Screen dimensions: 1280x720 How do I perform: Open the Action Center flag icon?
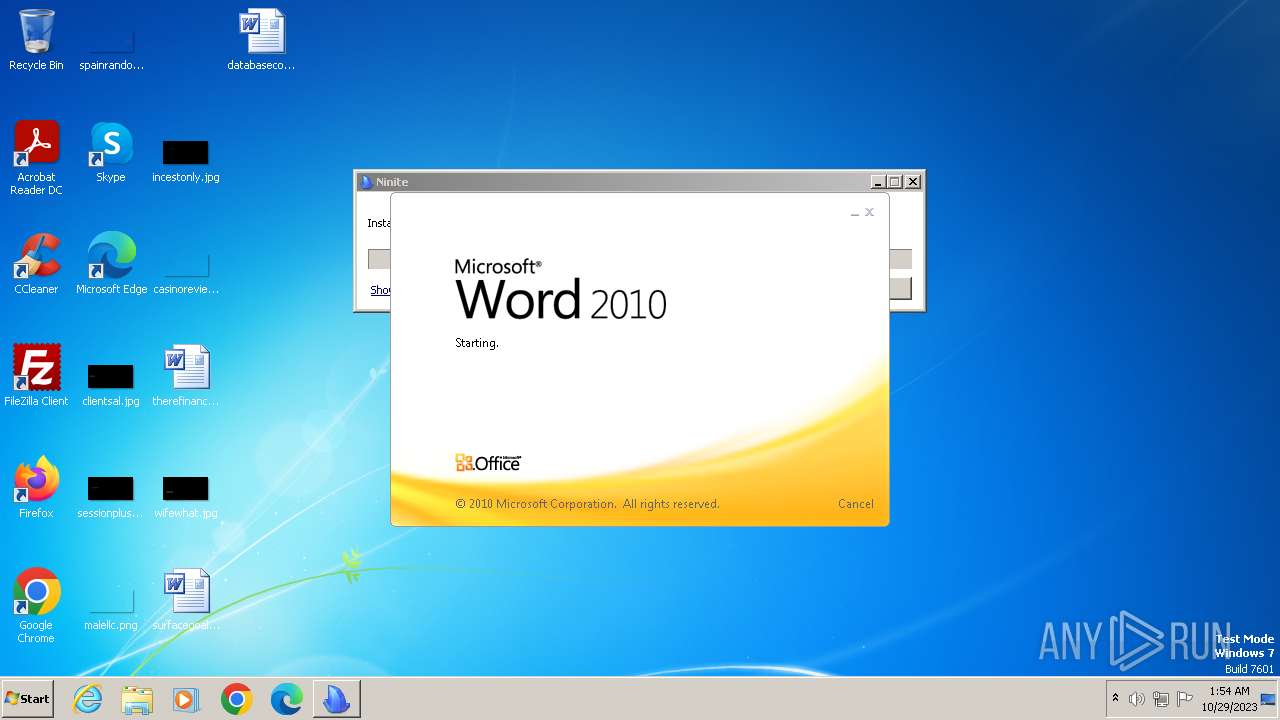[1185, 699]
